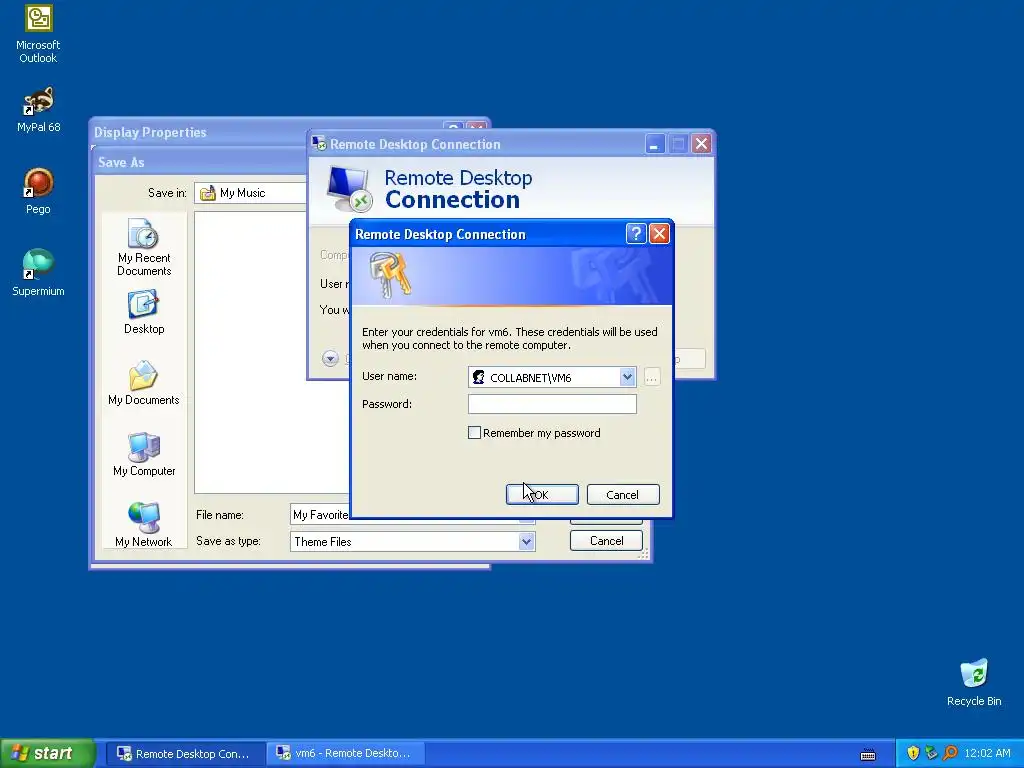Click the keys icon in the credentials banner
This screenshot has width=1024, height=768.
[x=390, y=275]
